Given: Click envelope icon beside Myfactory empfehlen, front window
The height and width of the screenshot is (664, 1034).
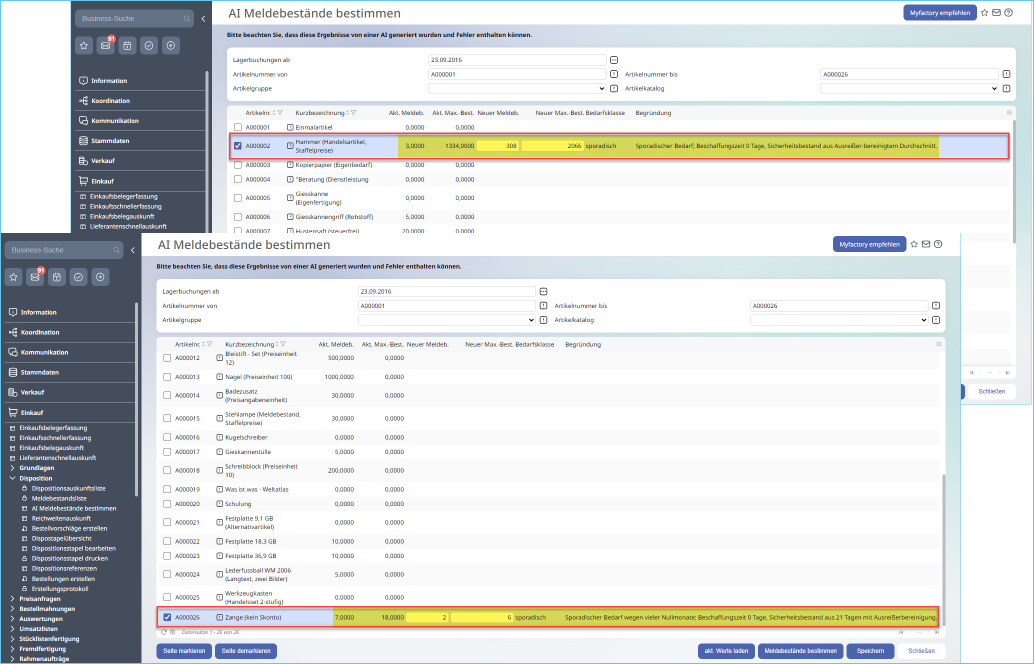Looking at the screenshot, I should point(926,244).
